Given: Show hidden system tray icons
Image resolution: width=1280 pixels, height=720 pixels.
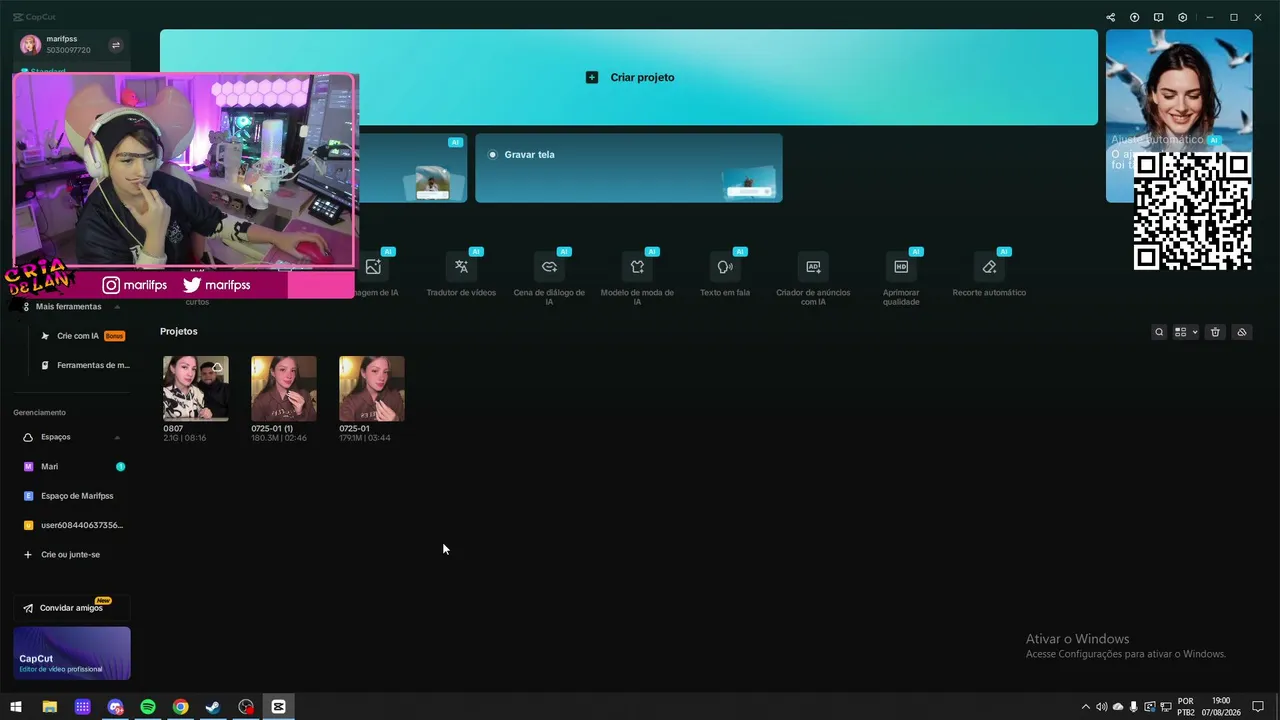Looking at the screenshot, I should (1086, 707).
